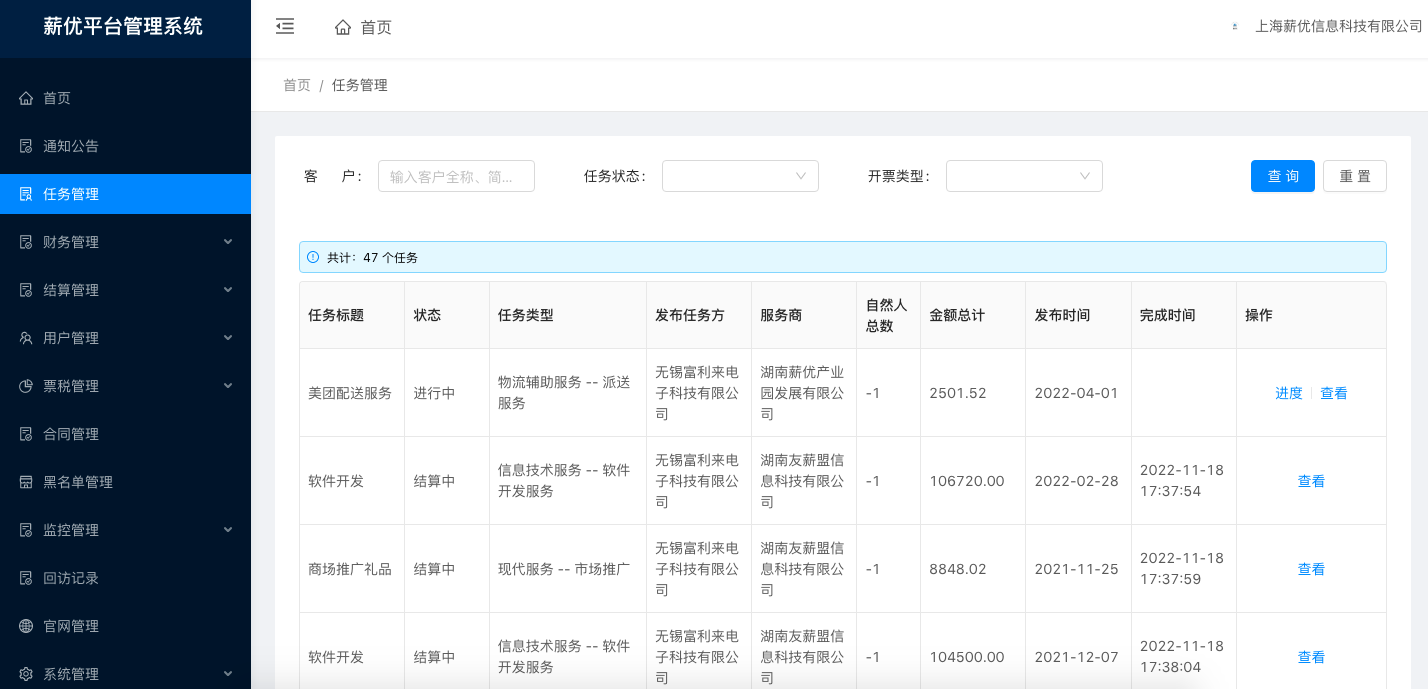This screenshot has height=689, width=1428.
Task: Click the 票税管理 pie chart icon
Action: click(26, 386)
